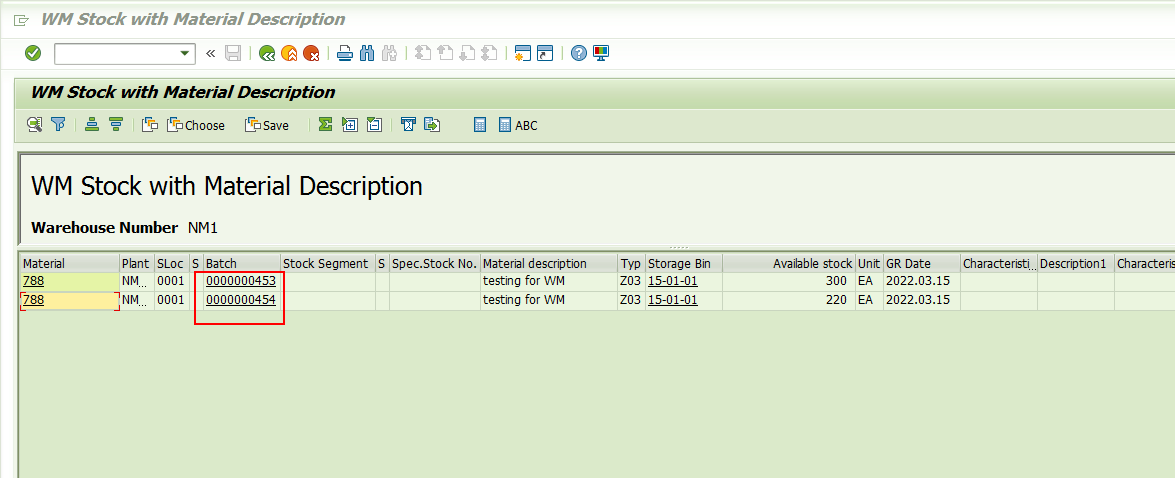Open the command field history dropdown arrow
This screenshot has height=478, width=1175.
(x=185, y=53)
